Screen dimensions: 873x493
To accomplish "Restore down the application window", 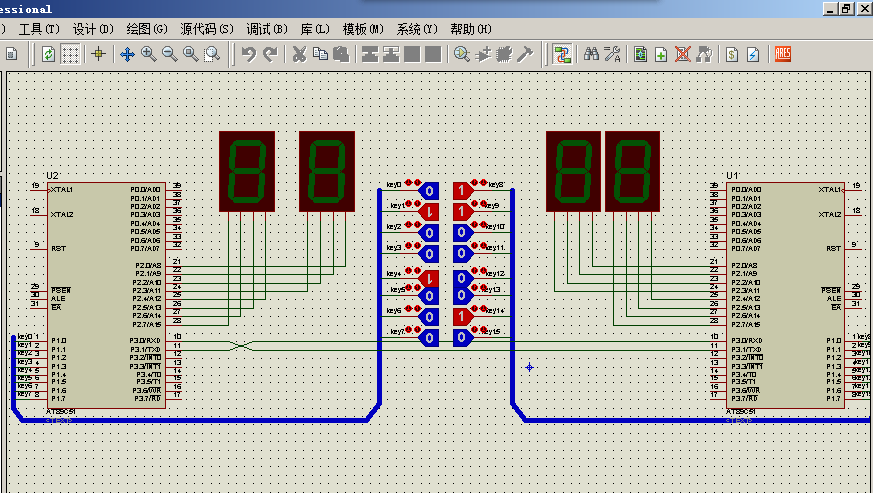I will (x=847, y=8).
